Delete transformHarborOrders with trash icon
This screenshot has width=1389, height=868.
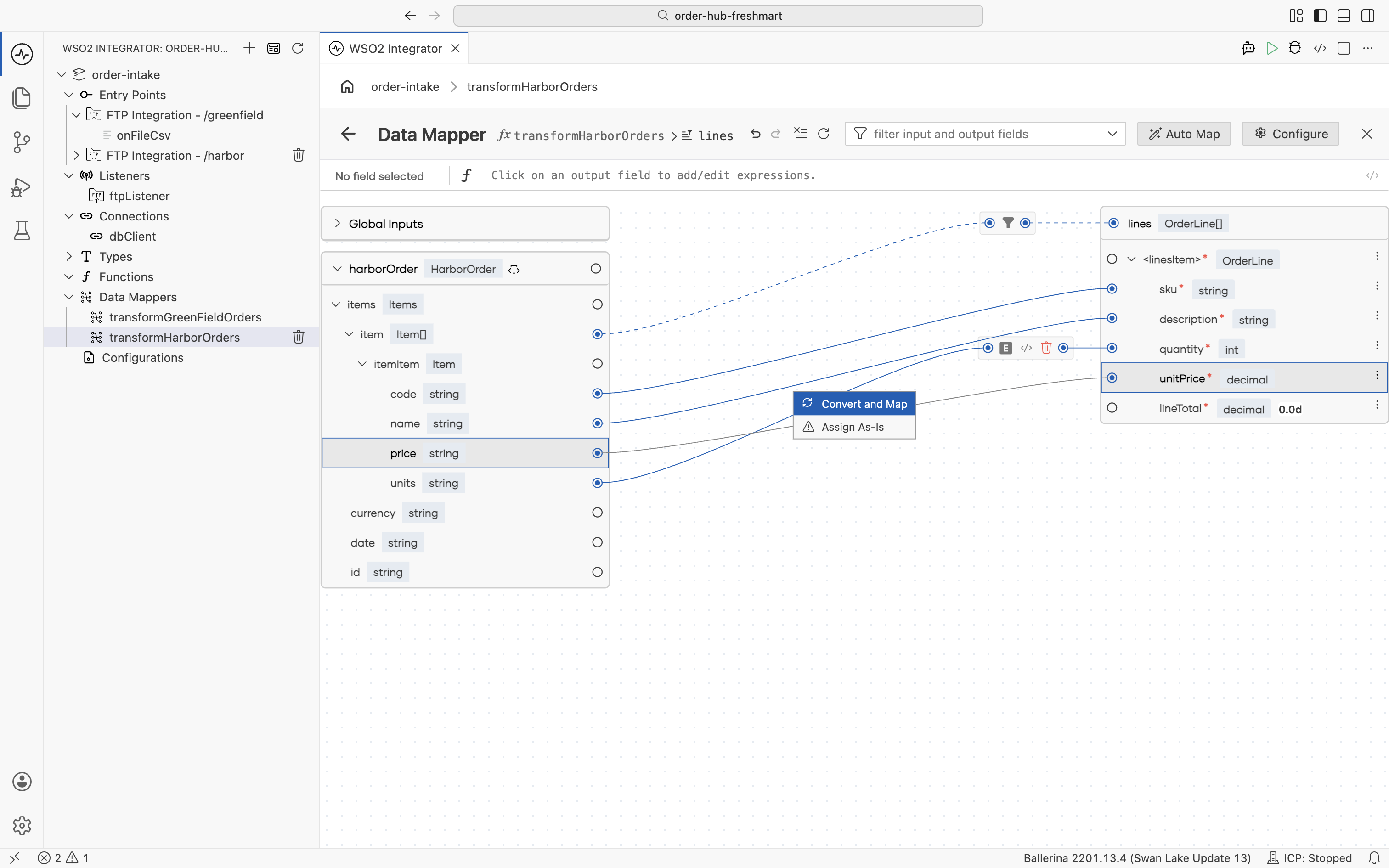tap(299, 337)
